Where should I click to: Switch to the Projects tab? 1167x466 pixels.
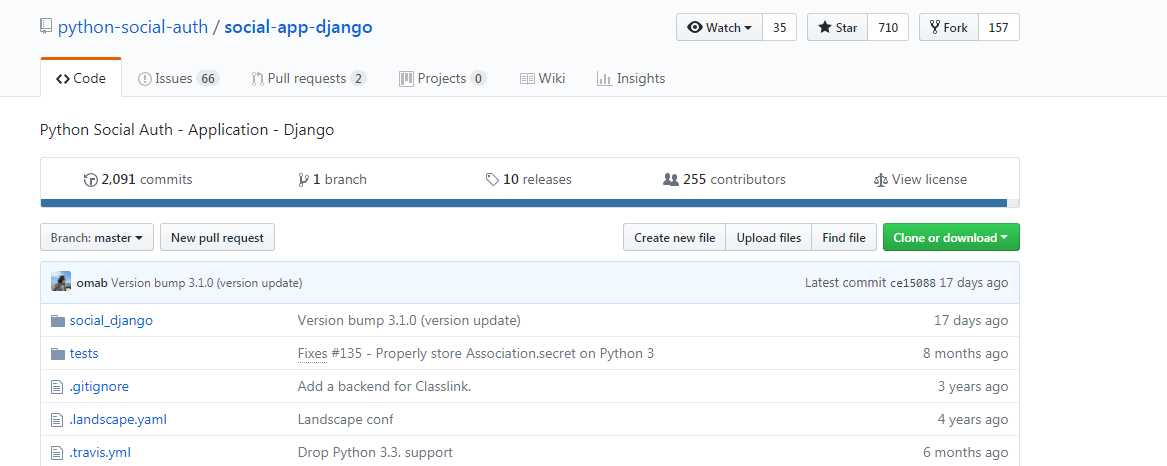tap(443, 78)
